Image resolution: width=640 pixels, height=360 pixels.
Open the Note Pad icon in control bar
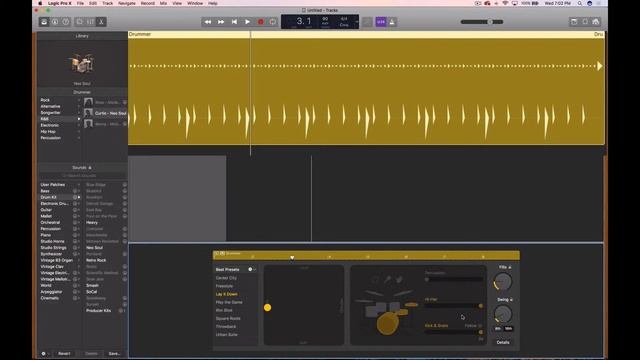point(585,22)
